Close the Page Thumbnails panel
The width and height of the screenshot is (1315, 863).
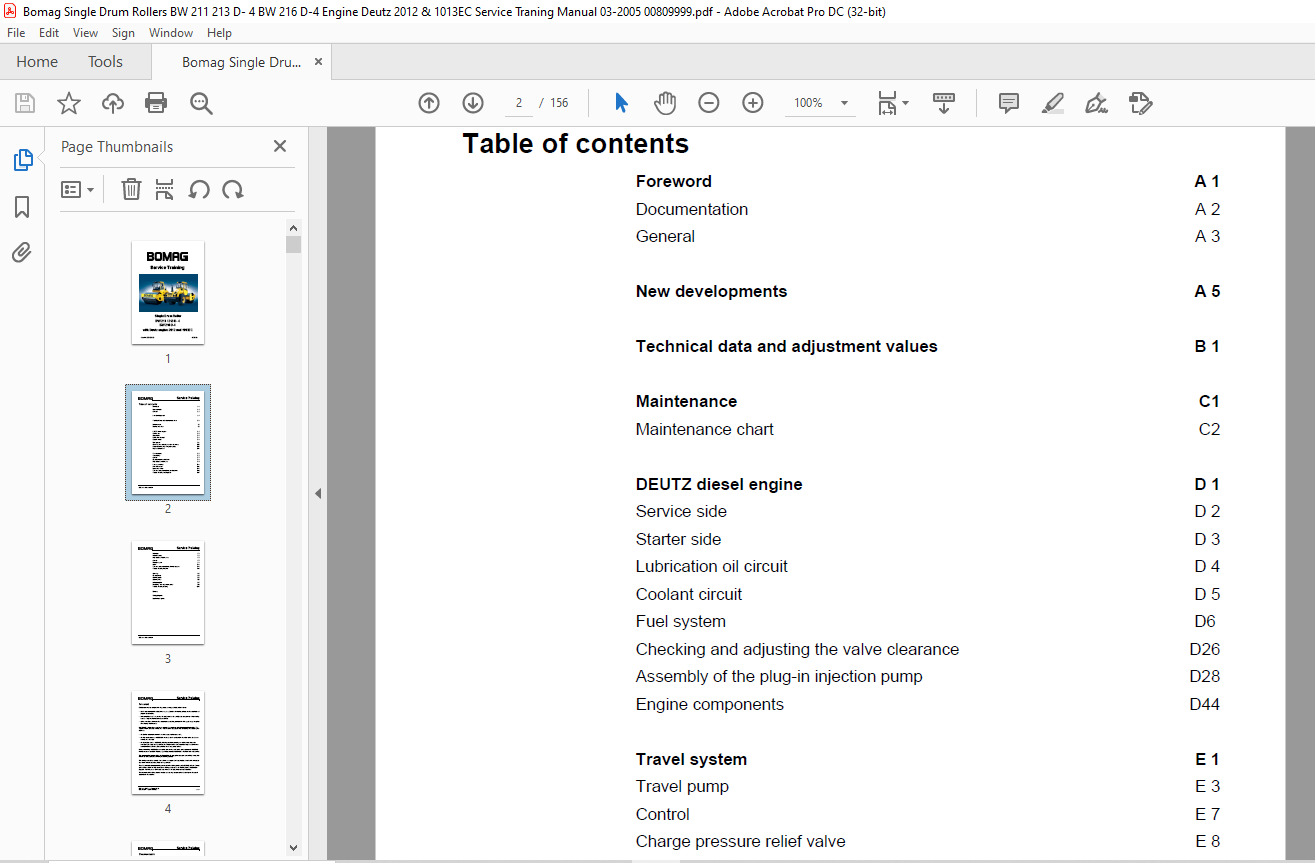point(280,146)
